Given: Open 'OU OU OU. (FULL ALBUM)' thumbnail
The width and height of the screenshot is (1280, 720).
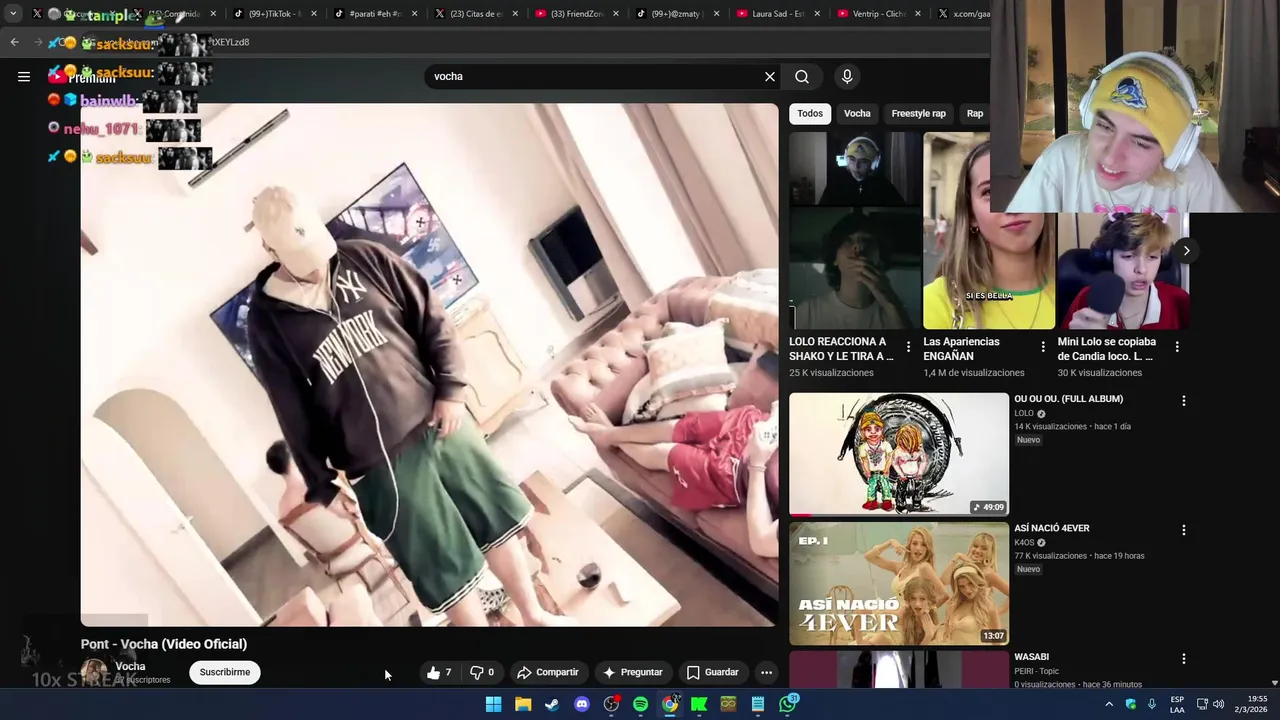Looking at the screenshot, I should 899,454.
